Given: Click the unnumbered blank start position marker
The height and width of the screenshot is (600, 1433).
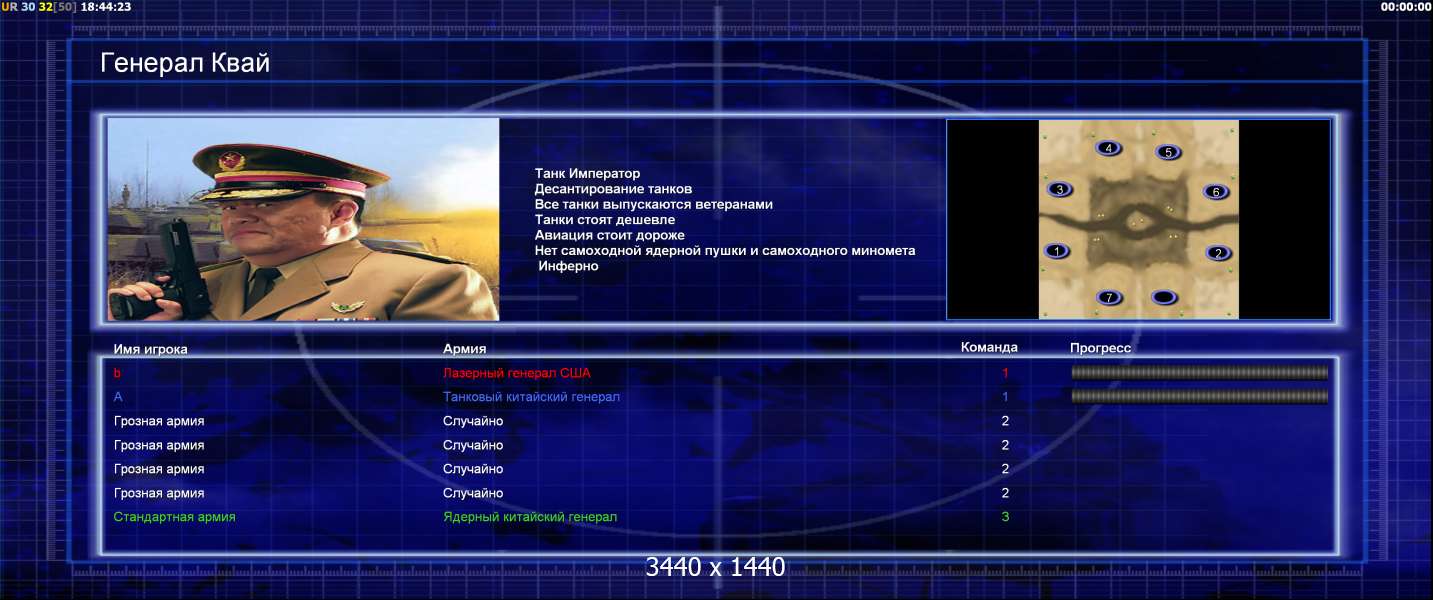Looking at the screenshot, I should click(1164, 297).
